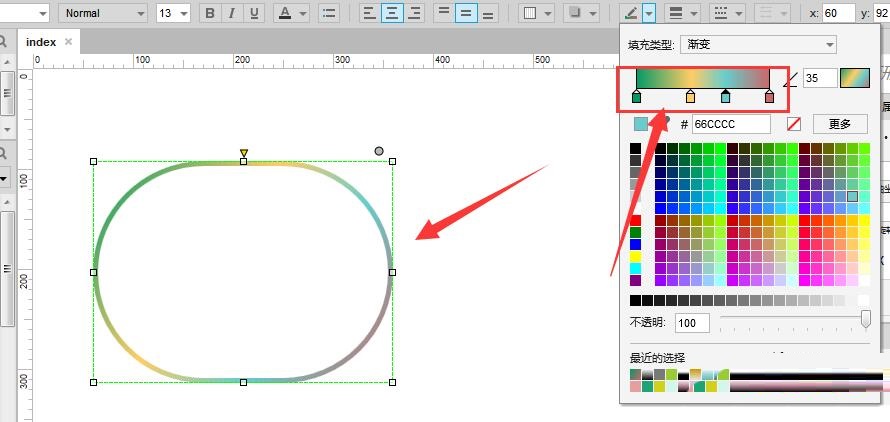Open the font size 13 dropdown
Image resolution: width=890 pixels, height=422 pixels.
173,13
